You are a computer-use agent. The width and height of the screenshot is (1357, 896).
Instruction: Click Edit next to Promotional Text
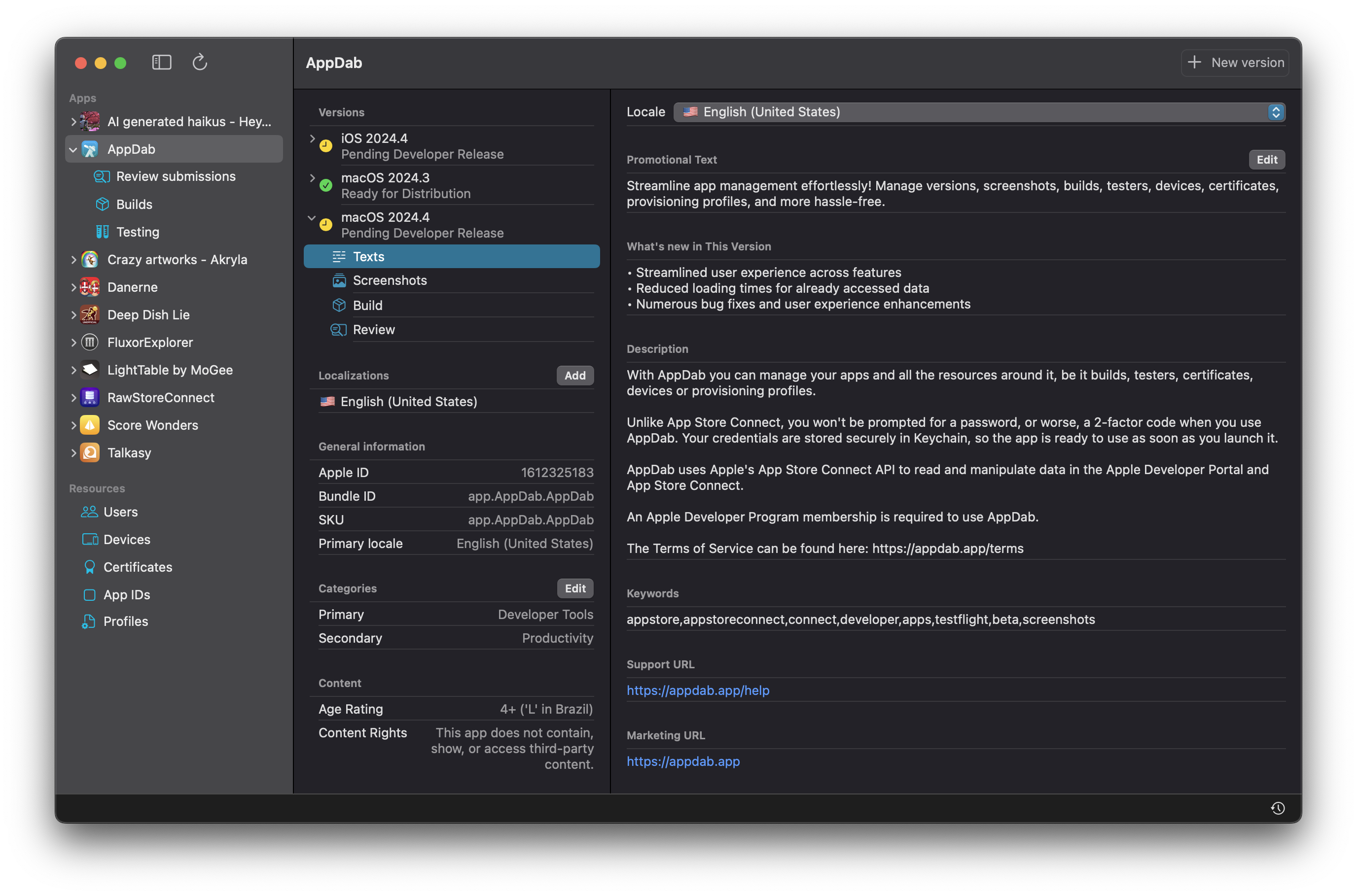click(x=1266, y=160)
